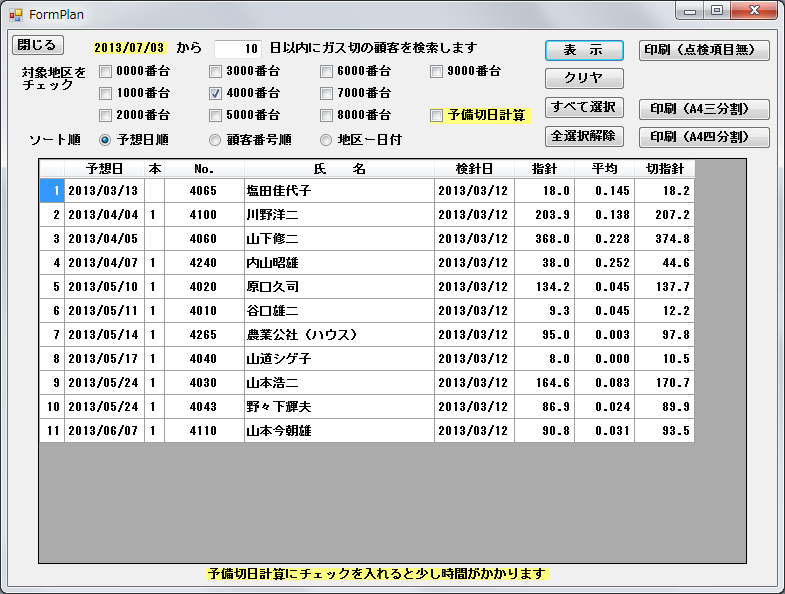Uncheck the 4000番台 checkbox

point(216,94)
